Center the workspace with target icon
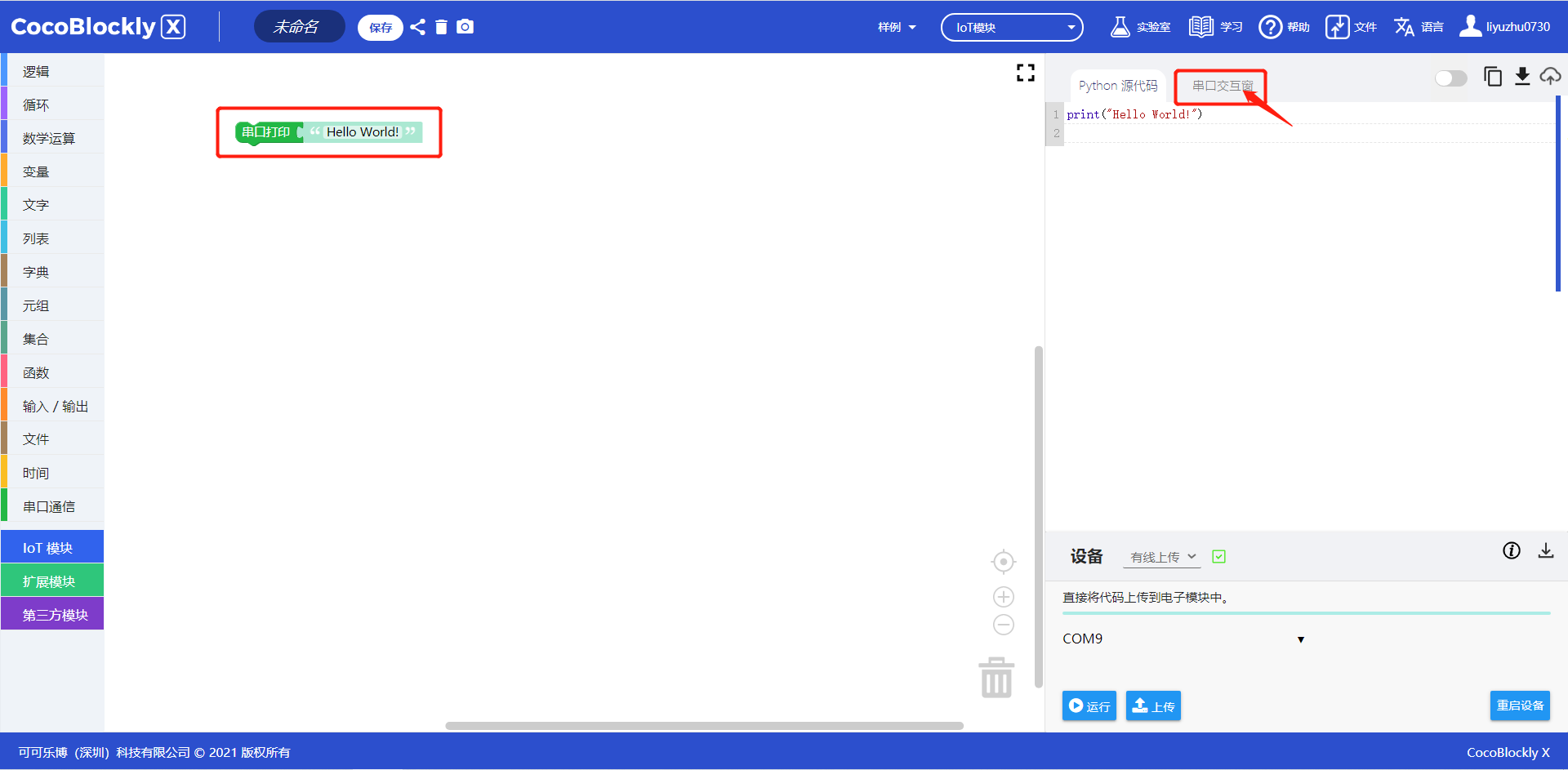 (1003, 562)
